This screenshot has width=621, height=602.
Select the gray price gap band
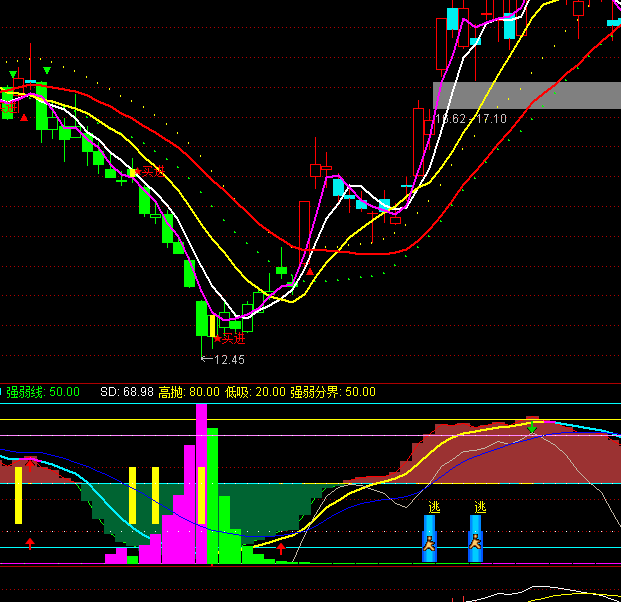click(527, 95)
